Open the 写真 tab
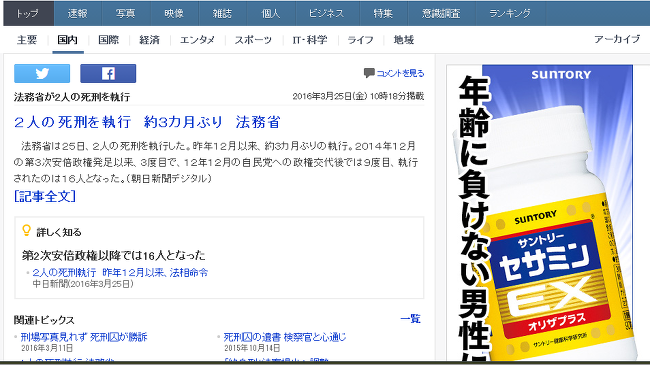 pyautogui.click(x=126, y=13)
